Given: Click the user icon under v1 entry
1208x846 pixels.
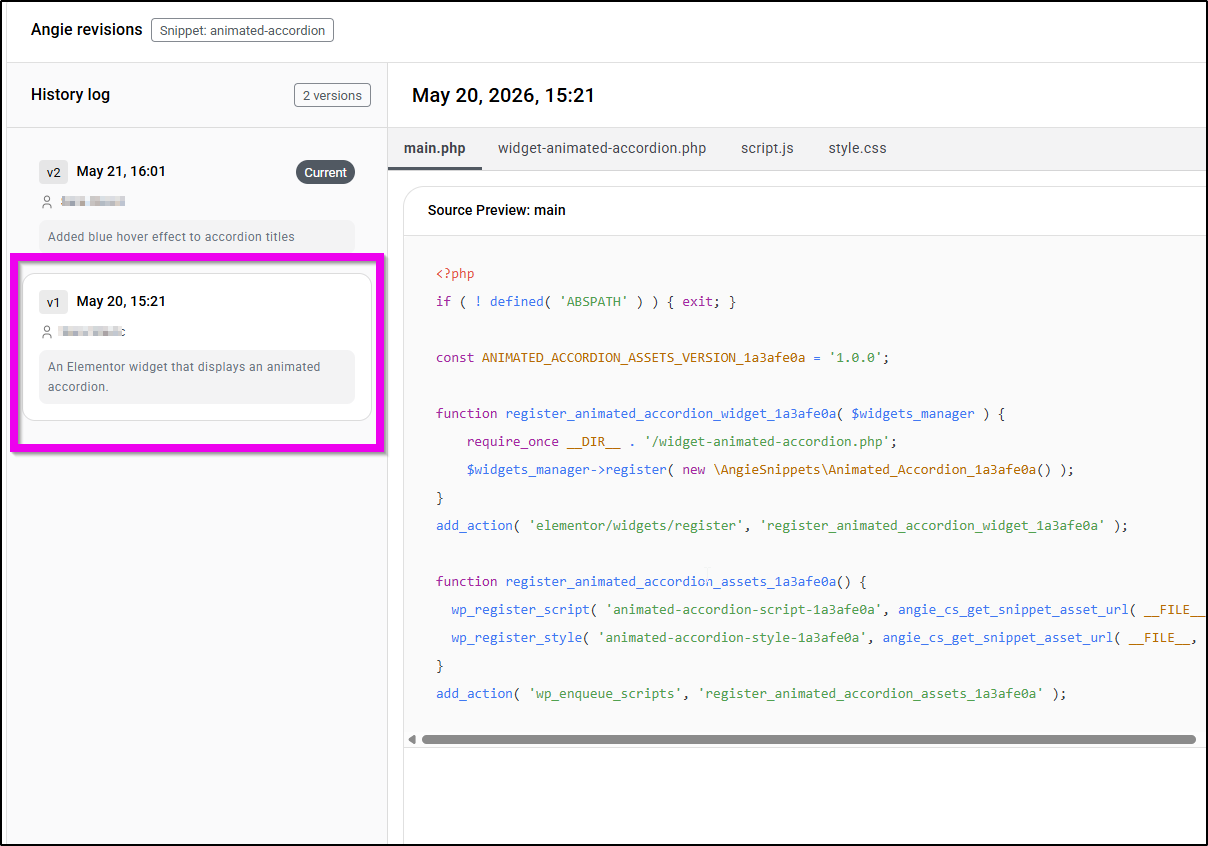Looking at the screenshot, I should (46, 332).
